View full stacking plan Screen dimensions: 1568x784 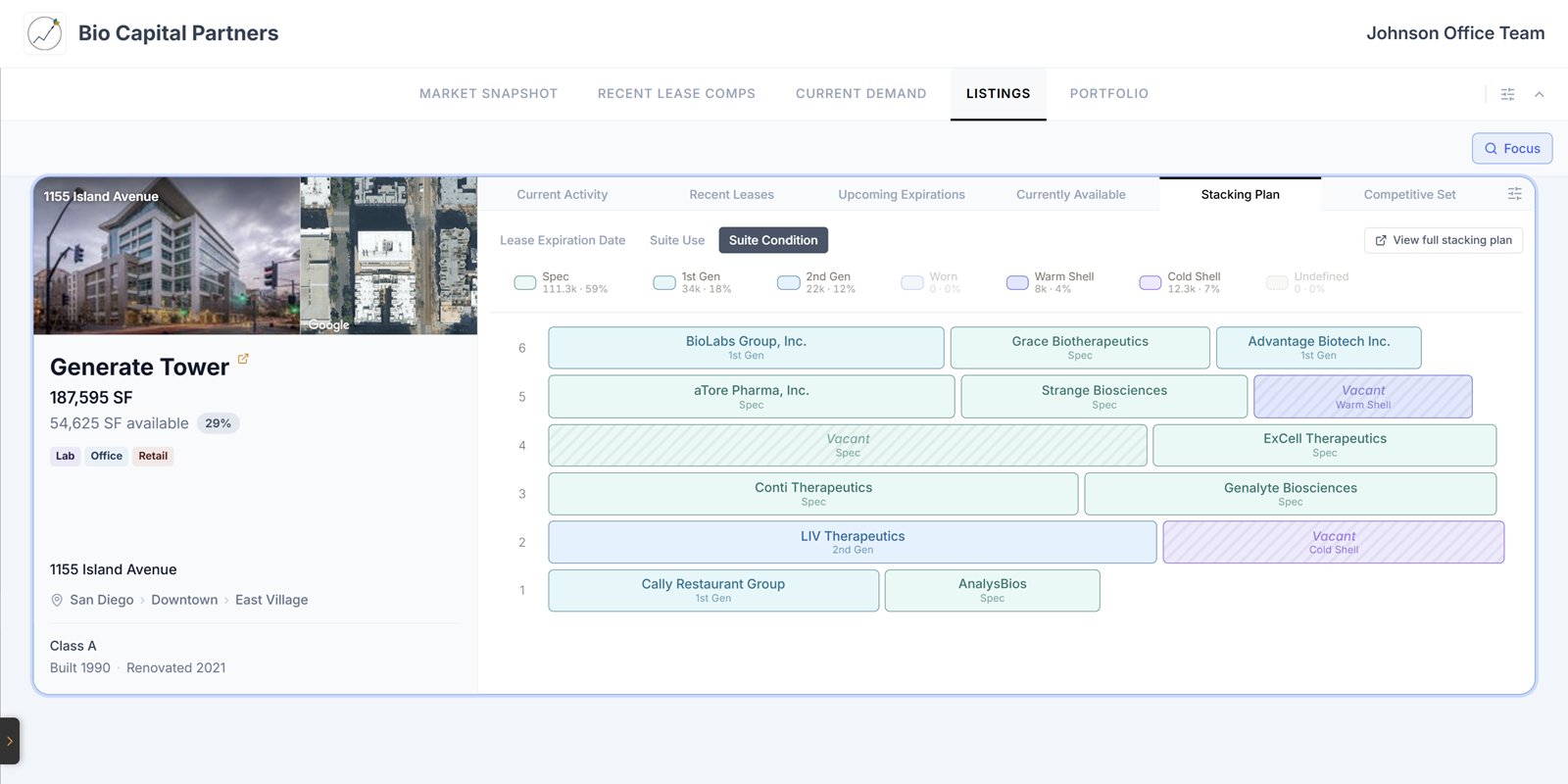click(x=1444, y=240)
